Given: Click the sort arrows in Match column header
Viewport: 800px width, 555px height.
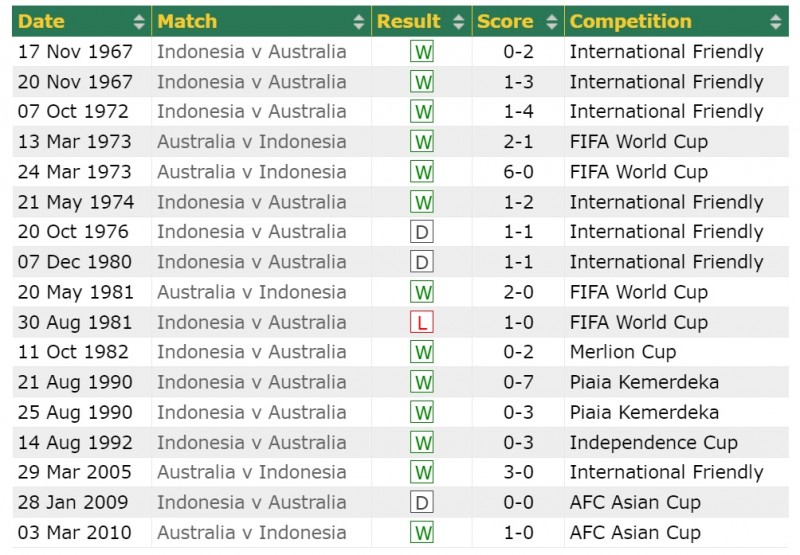Looking at the screenshot, I should [x=359, y=21].
